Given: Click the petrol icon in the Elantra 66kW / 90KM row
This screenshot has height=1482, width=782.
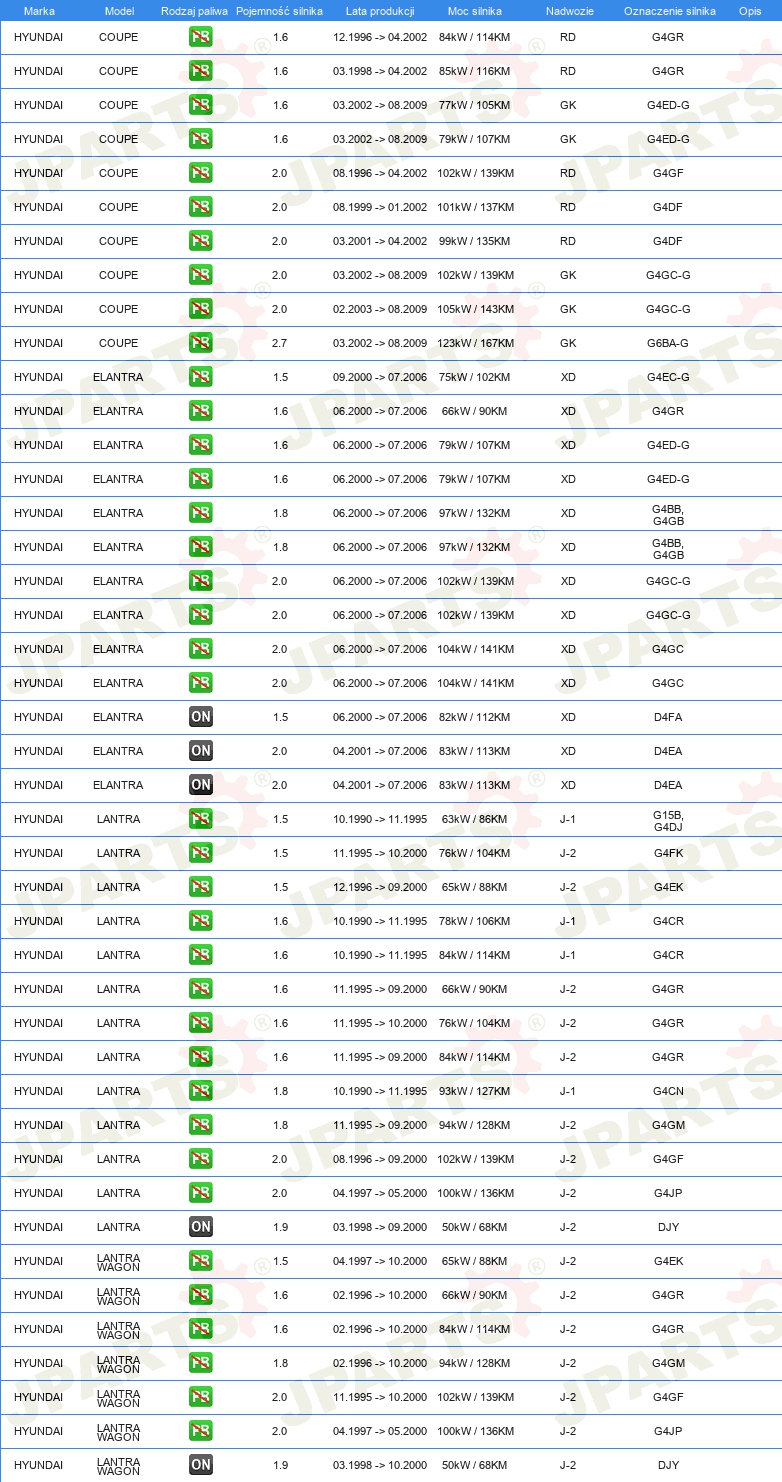Looking at the screenshot, I should [x=201, y=411].
